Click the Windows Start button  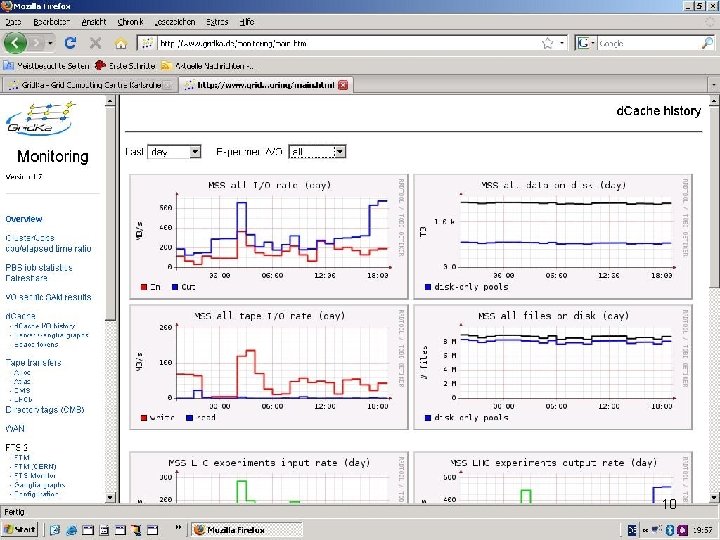tap(20, 529)
